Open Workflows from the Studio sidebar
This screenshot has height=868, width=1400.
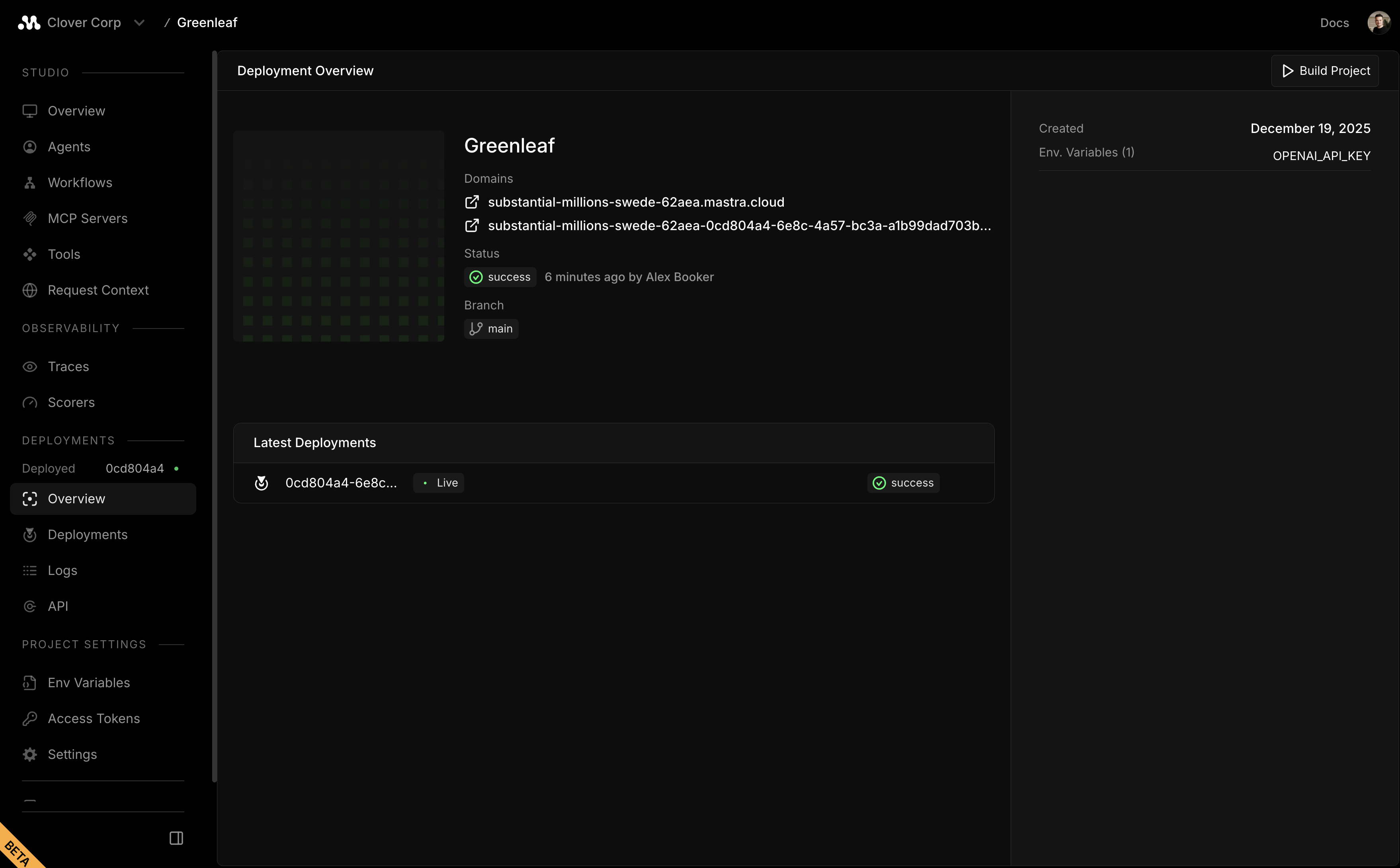coord(80,182)
